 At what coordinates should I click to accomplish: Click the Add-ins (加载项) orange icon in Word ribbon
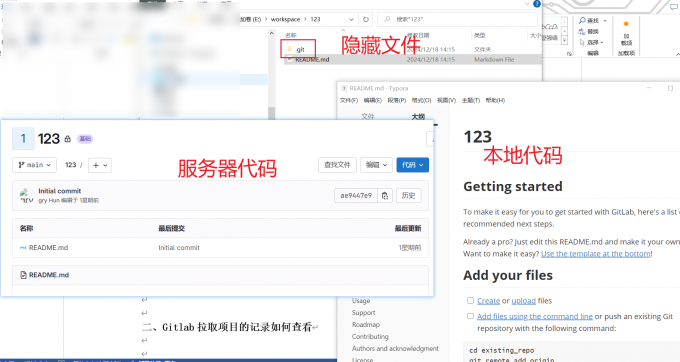click(x=626, y=24)
